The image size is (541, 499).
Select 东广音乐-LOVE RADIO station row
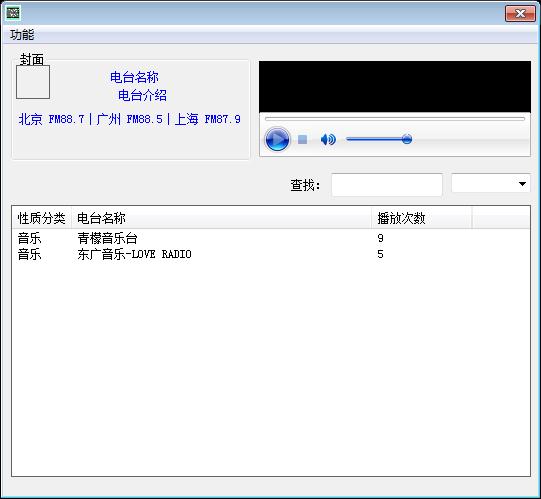tap(270, 254)
